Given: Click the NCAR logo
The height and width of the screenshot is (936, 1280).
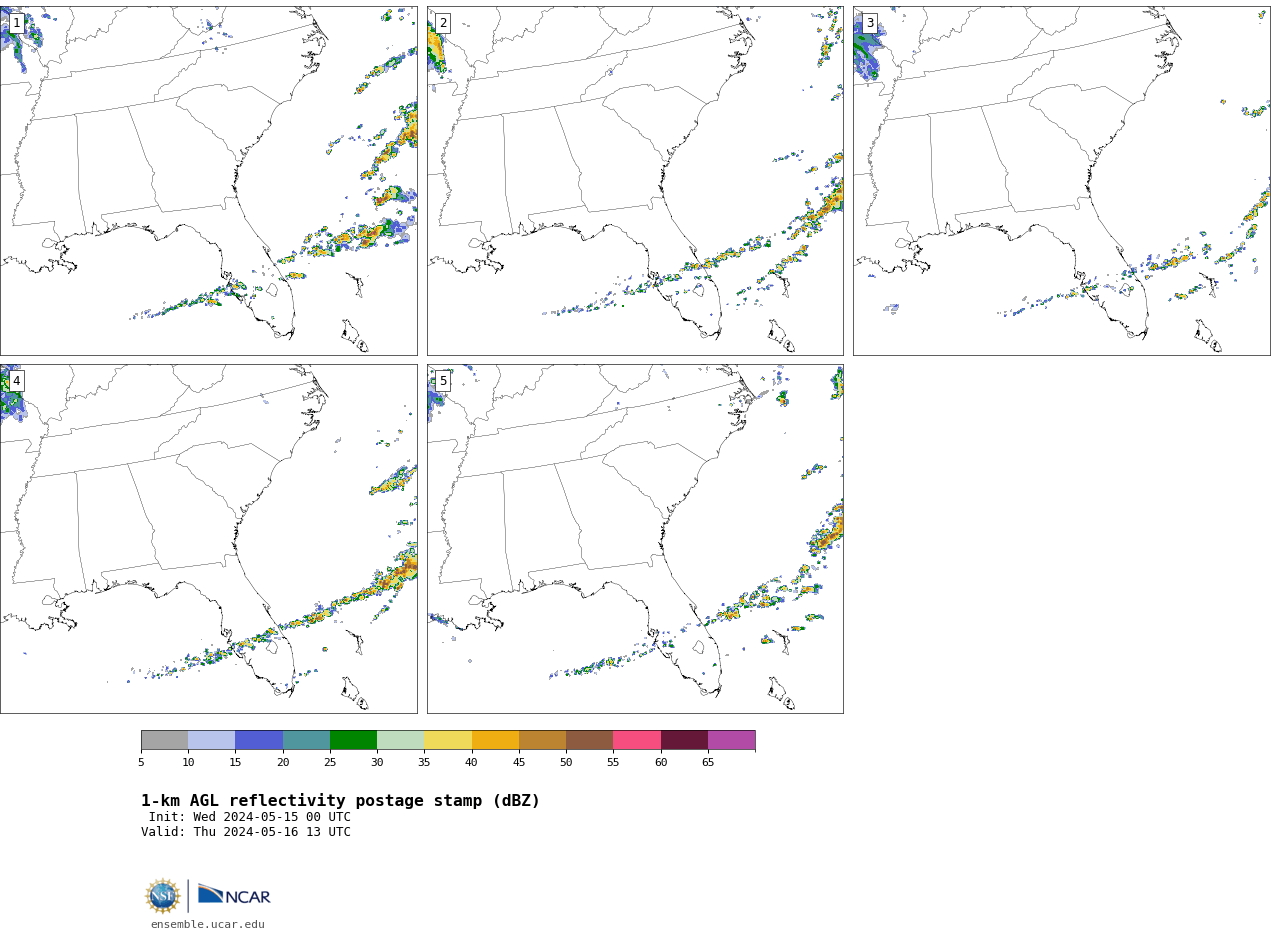Looking at the screenshot, I should 234,895.
